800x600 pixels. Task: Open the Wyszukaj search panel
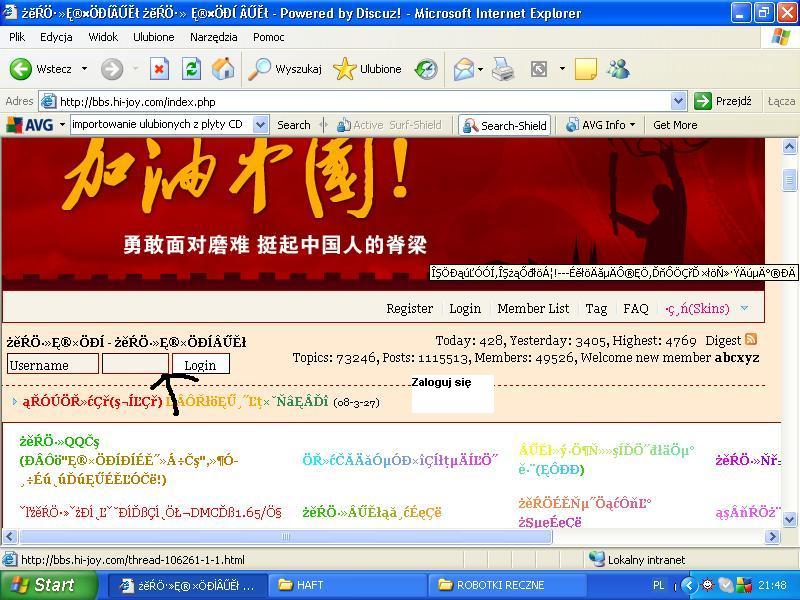click(x=286, y=69)
